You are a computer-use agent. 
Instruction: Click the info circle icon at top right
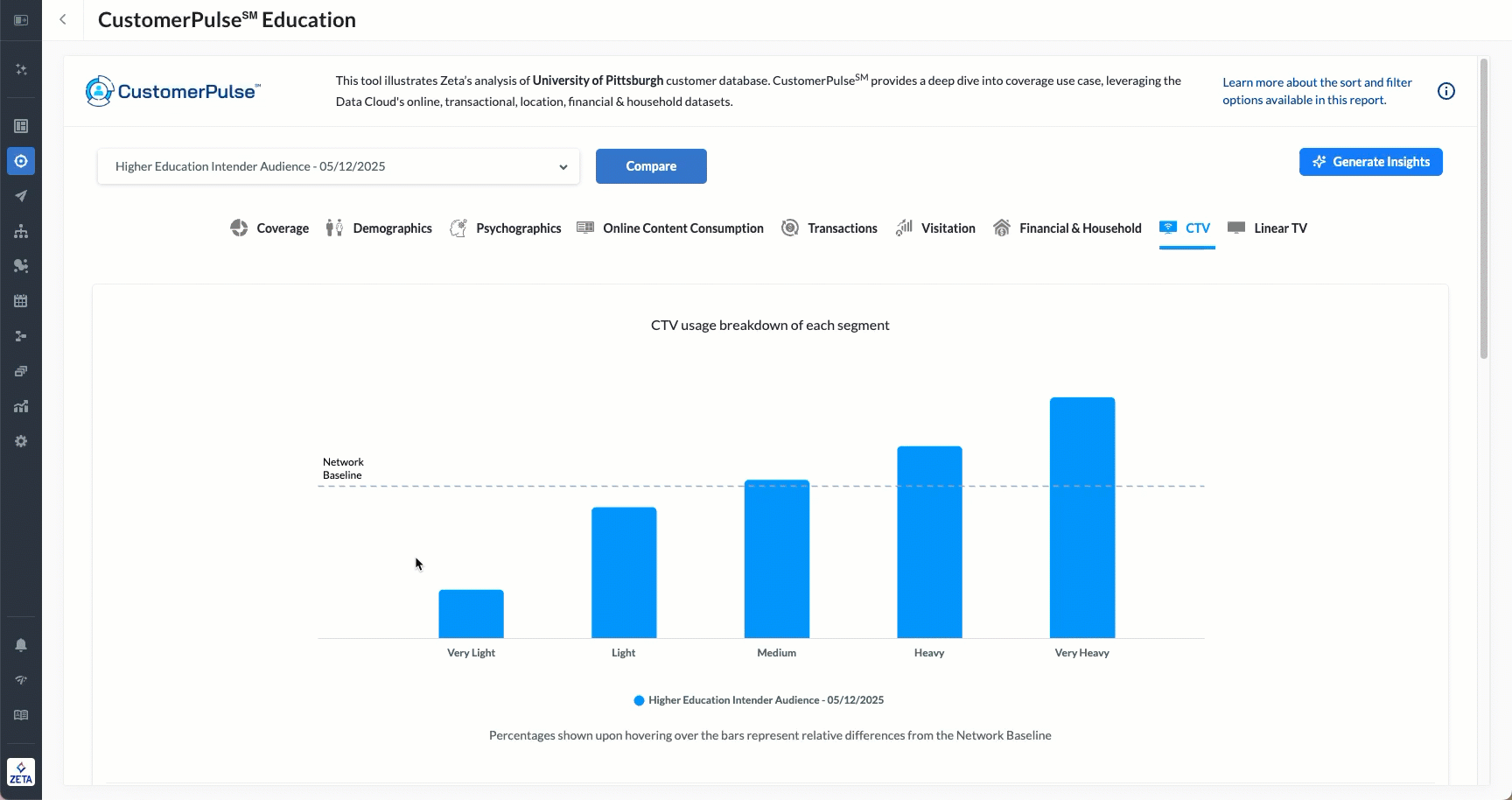1445,91
